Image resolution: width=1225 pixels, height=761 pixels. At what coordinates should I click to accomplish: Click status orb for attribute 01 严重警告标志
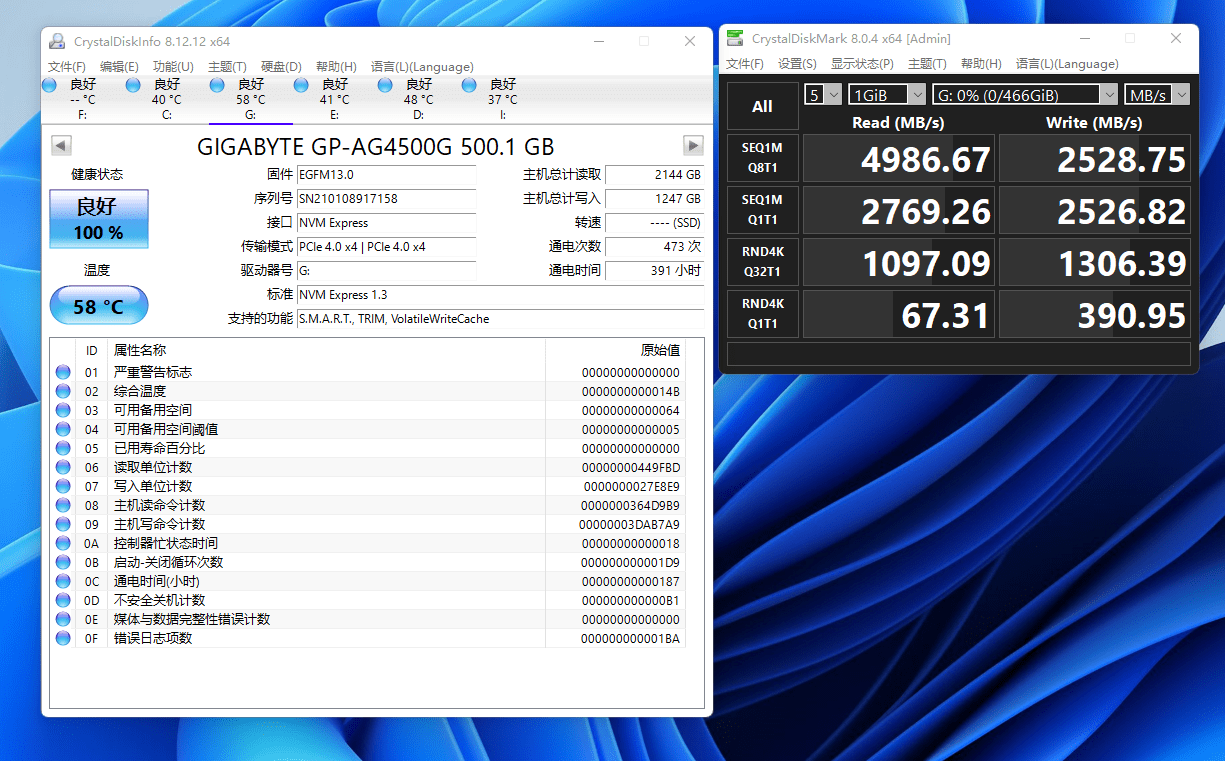click(64, 372)
